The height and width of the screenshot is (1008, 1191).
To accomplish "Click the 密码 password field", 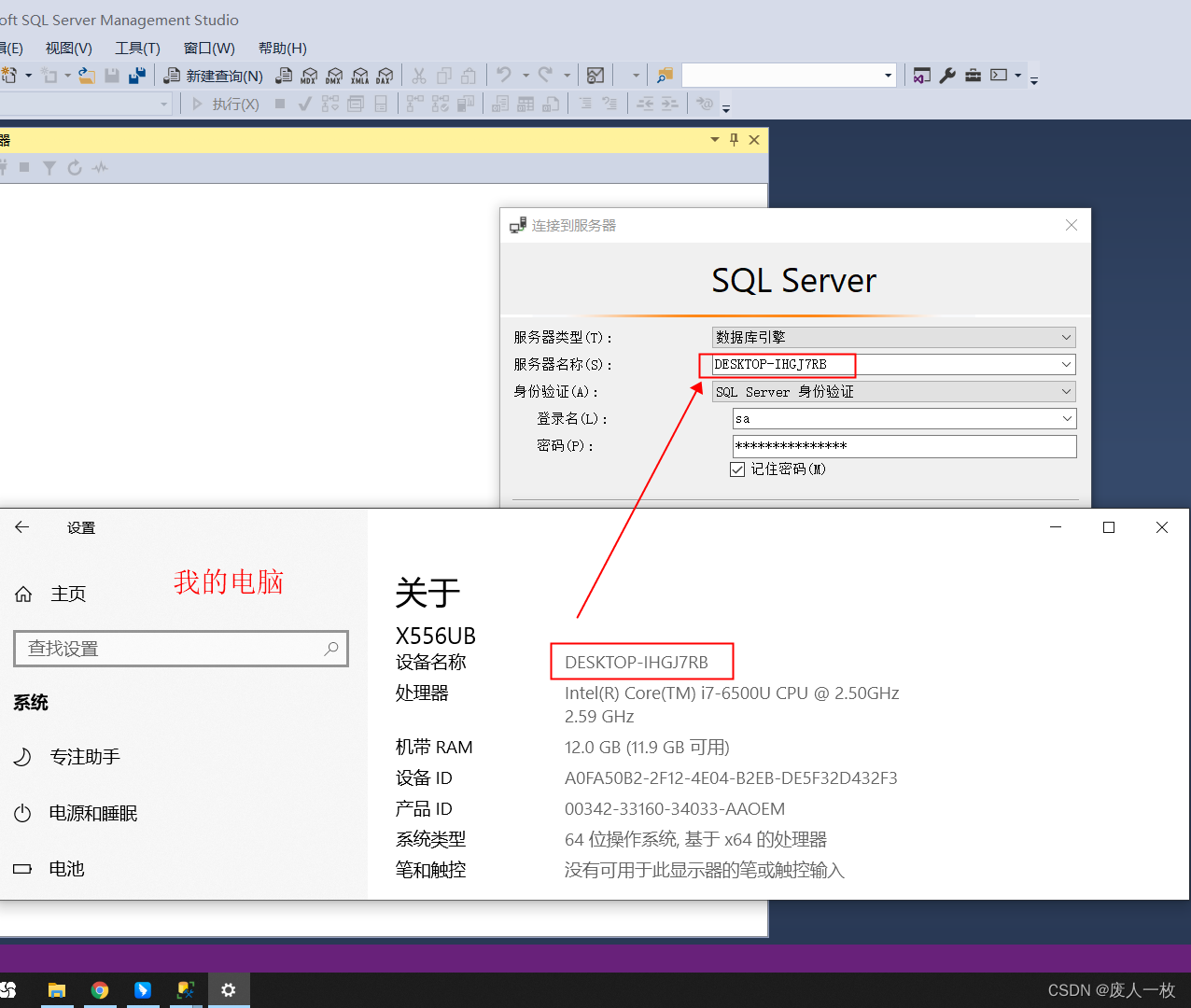I will pyautogui.click(x=904, y=446).
